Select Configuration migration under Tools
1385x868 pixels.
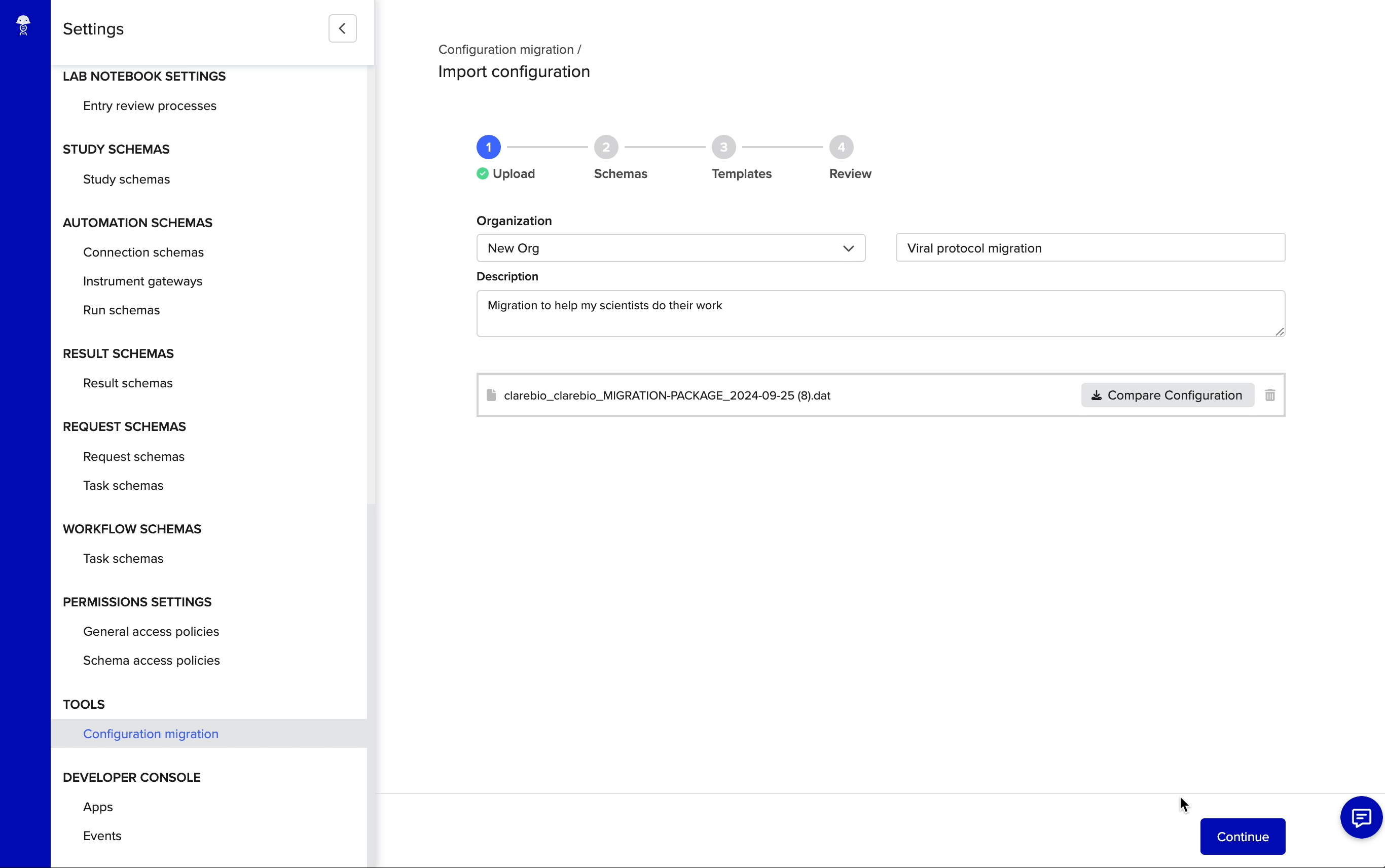(151, 734)
